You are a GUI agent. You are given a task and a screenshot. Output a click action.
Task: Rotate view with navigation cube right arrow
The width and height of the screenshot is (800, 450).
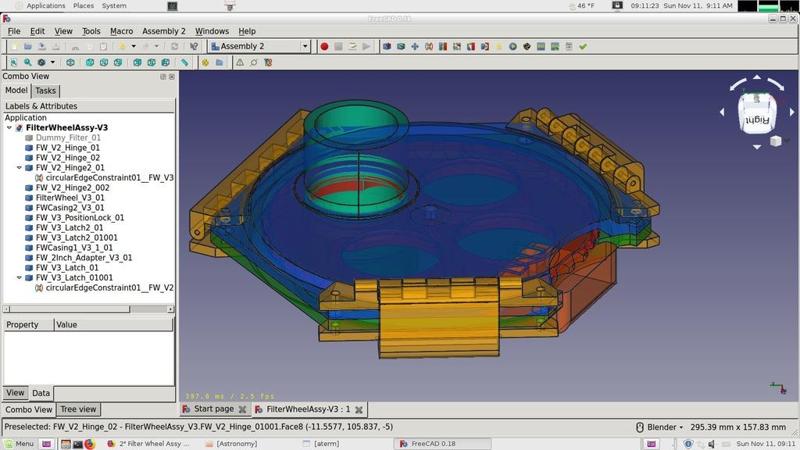click(x=792, y=112)
